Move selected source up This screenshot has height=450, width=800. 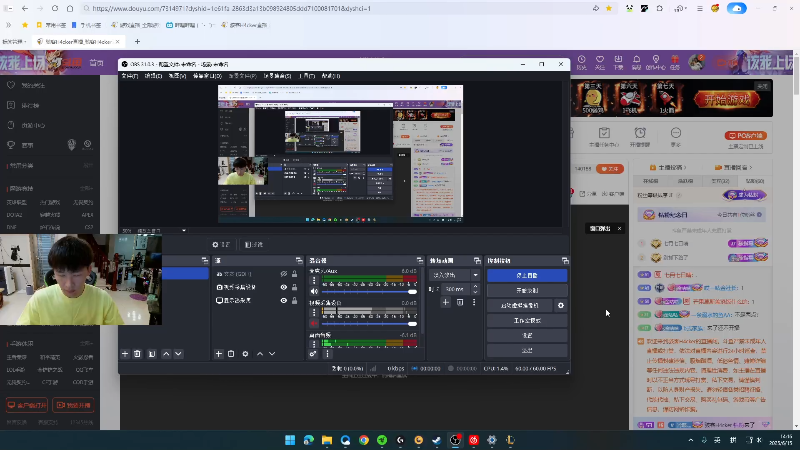click(260, 354)
